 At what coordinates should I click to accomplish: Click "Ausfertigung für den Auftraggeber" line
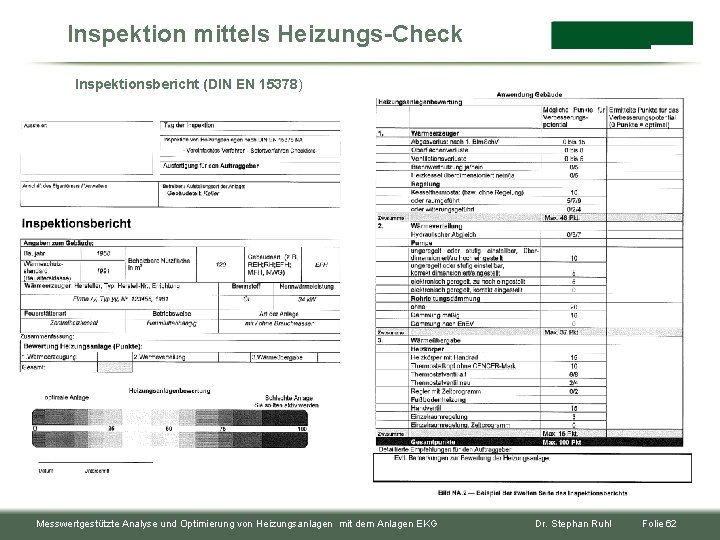click(211, 166)
